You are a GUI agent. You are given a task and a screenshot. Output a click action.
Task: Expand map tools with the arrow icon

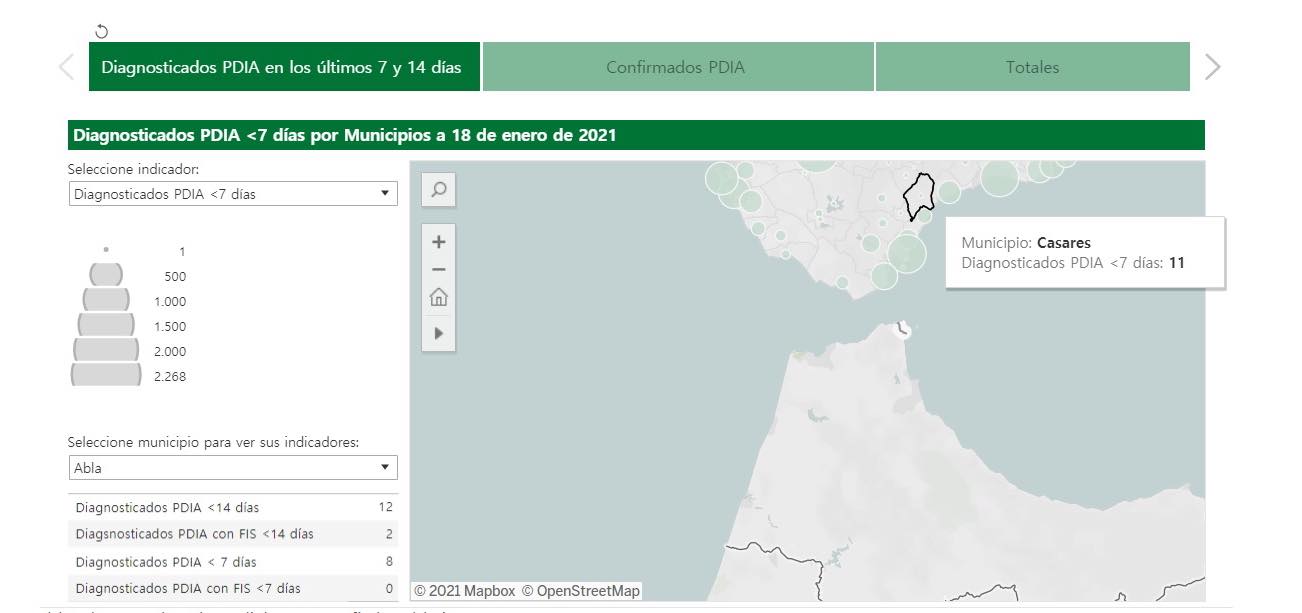(x=438, y=333)
